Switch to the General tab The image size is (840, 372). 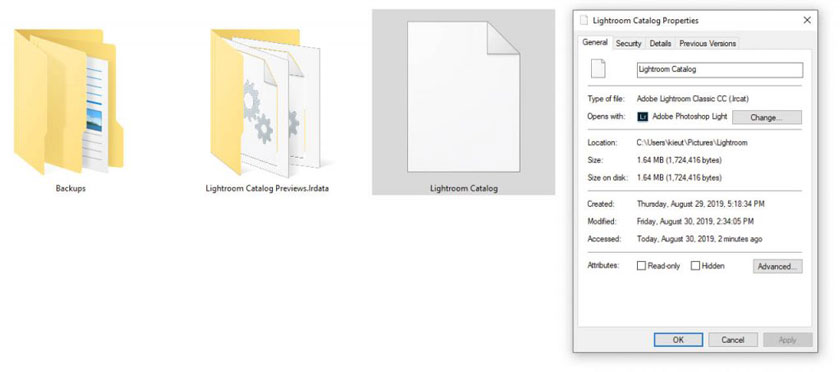click(x=595, y=42)
